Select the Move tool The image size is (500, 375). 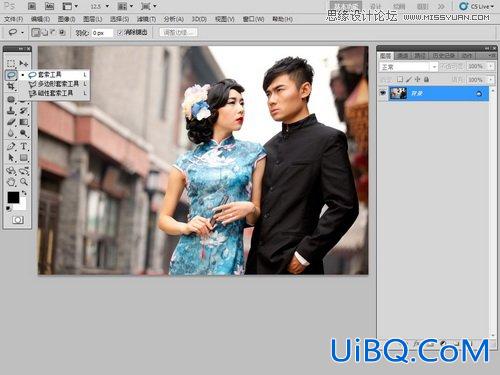tap(23, 63)
